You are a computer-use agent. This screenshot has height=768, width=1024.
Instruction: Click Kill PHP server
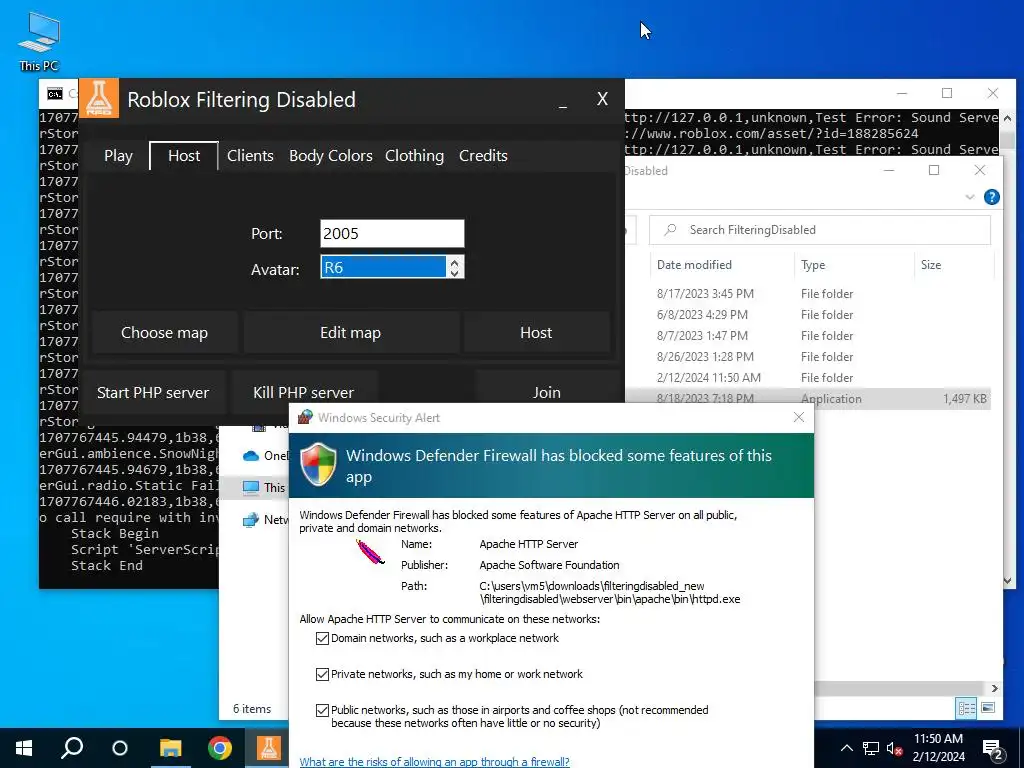[x=304, y=392]
